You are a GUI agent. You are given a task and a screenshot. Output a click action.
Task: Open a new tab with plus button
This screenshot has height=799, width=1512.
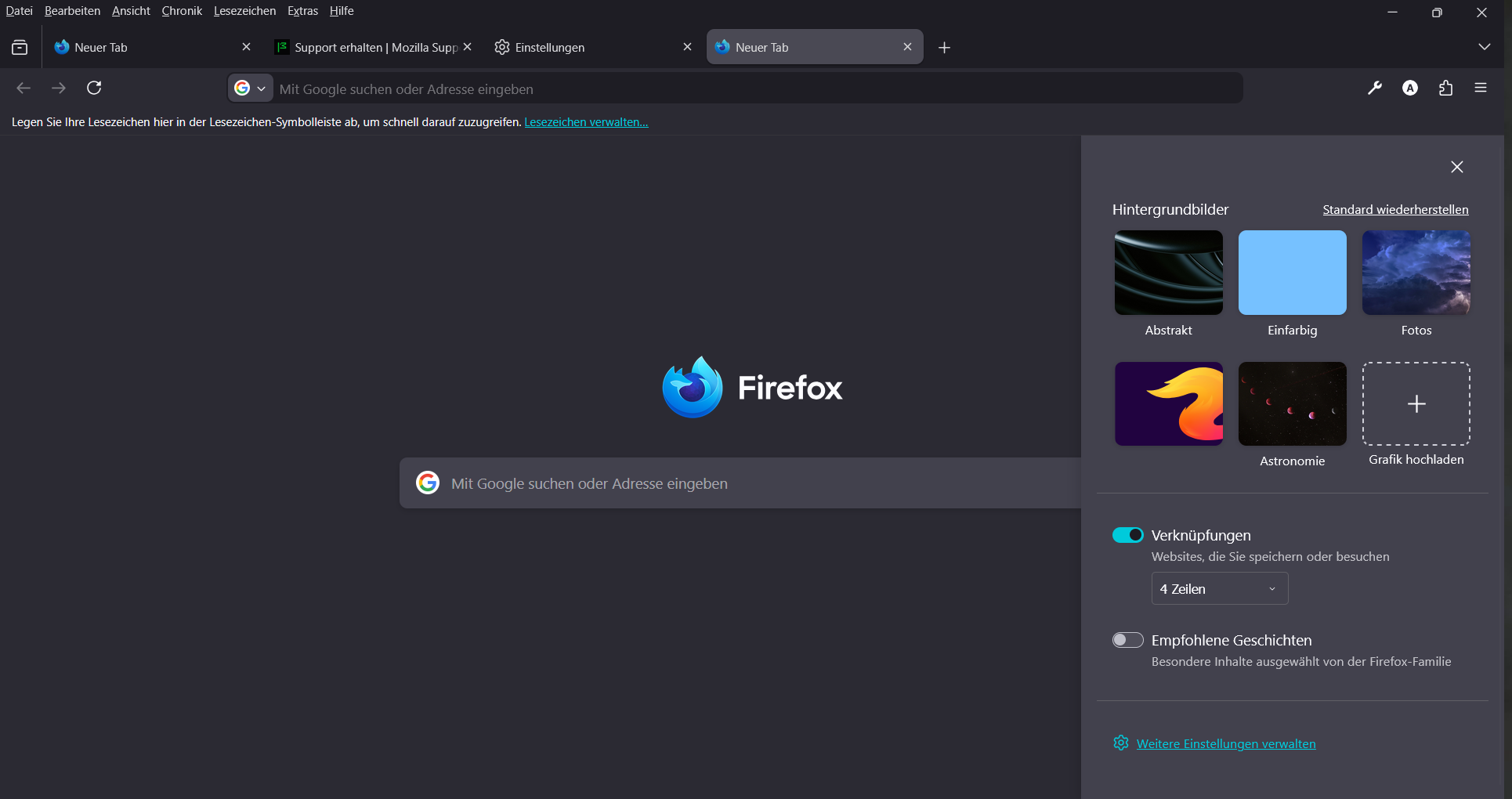click(x=945, y=48)
